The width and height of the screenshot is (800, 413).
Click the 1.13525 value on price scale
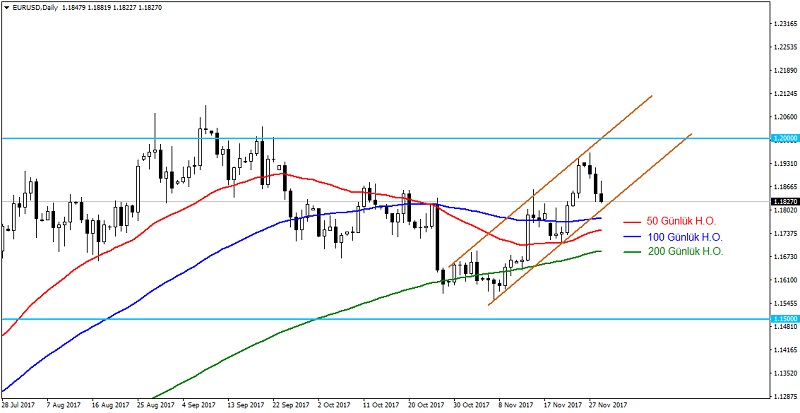point(784,374)
